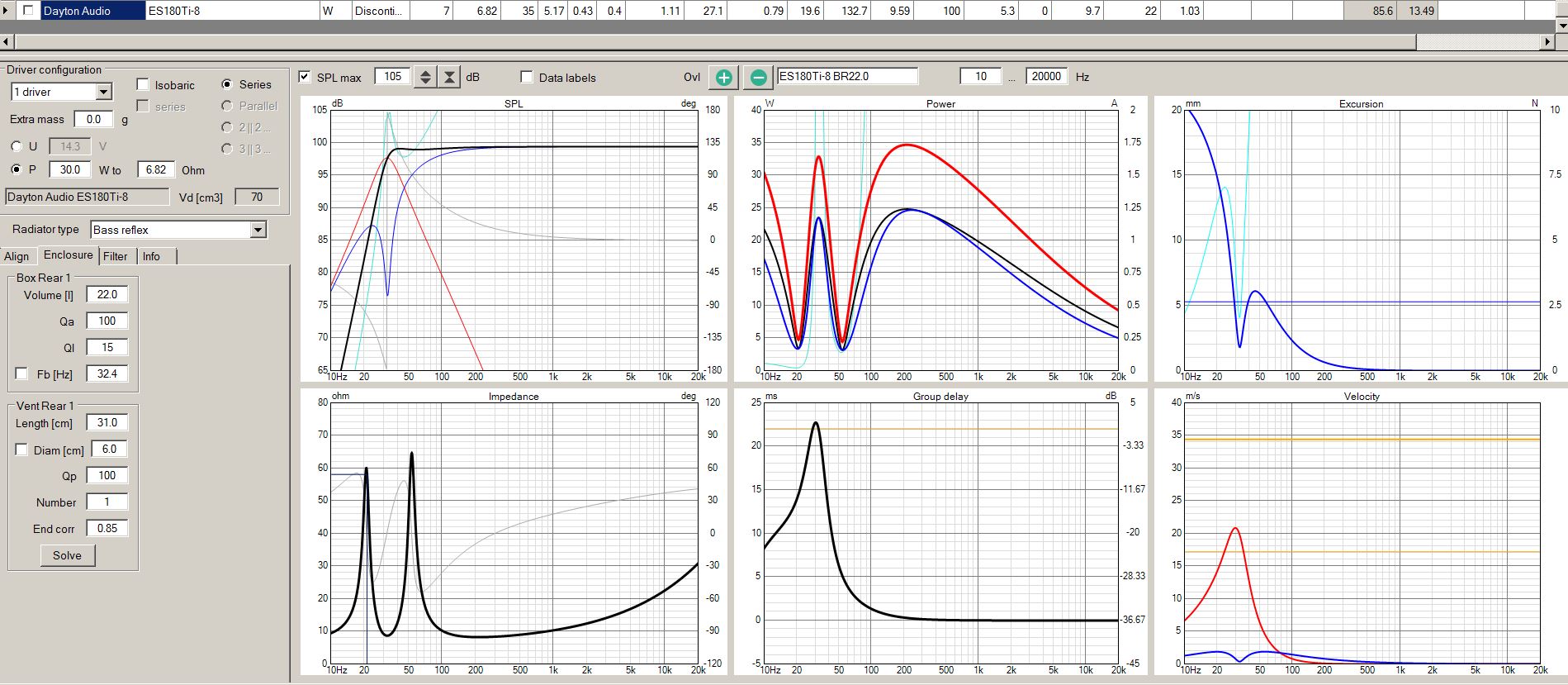This screenshot has width=1568, height=685.
Task: Click the SPL max up/down stepper arrows
Action: 425,77
